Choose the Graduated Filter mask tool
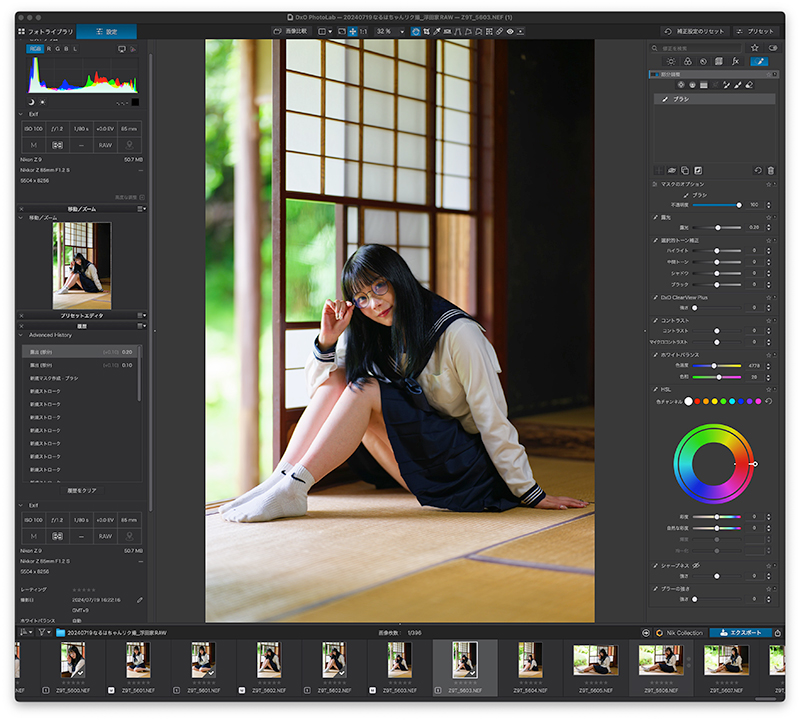 click(x=704, y=85)
